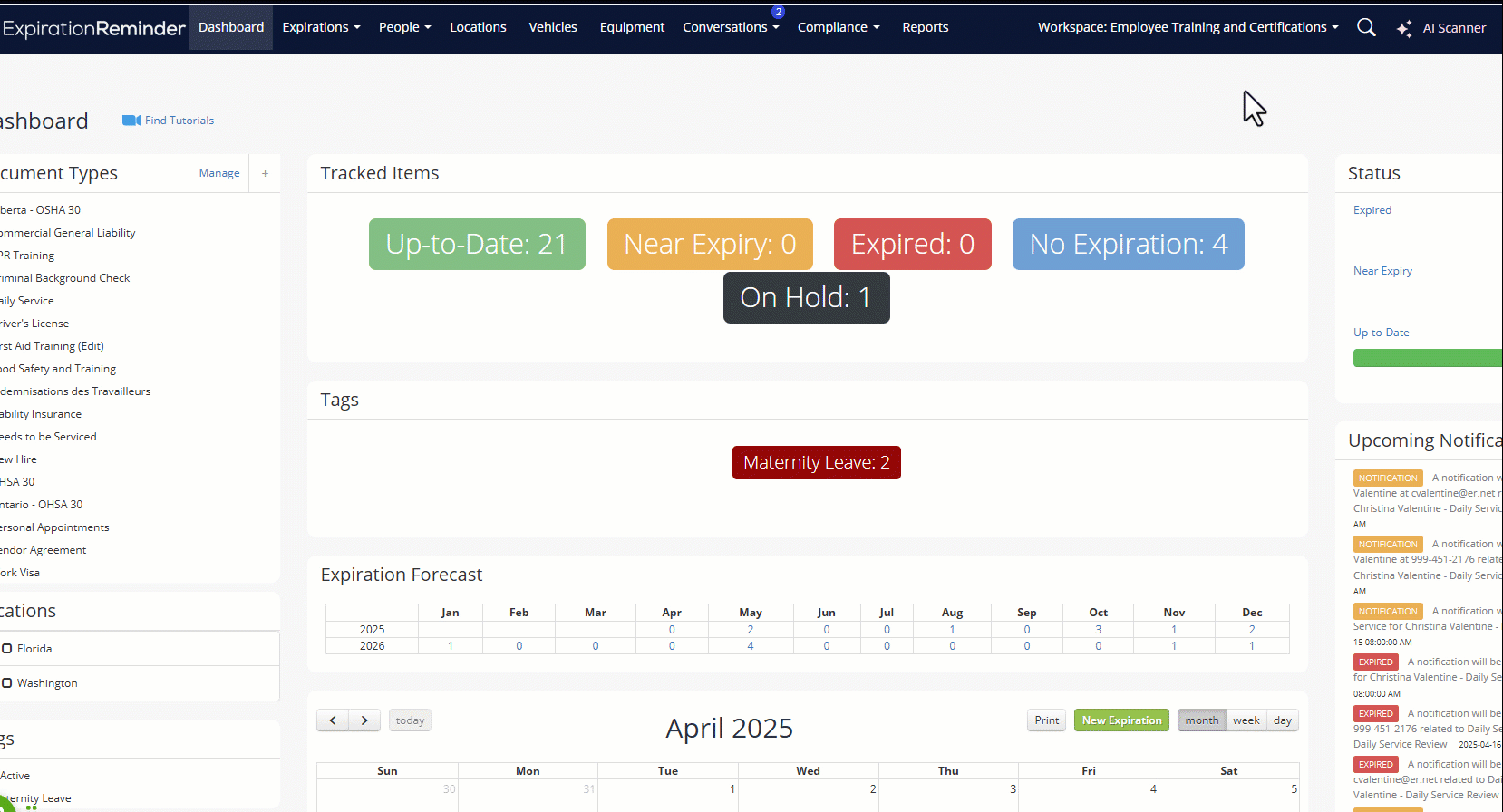The height and width of the screenshot is (812, 1503).
Task: Switch the calendar to week view
Action: [1246, 720]
